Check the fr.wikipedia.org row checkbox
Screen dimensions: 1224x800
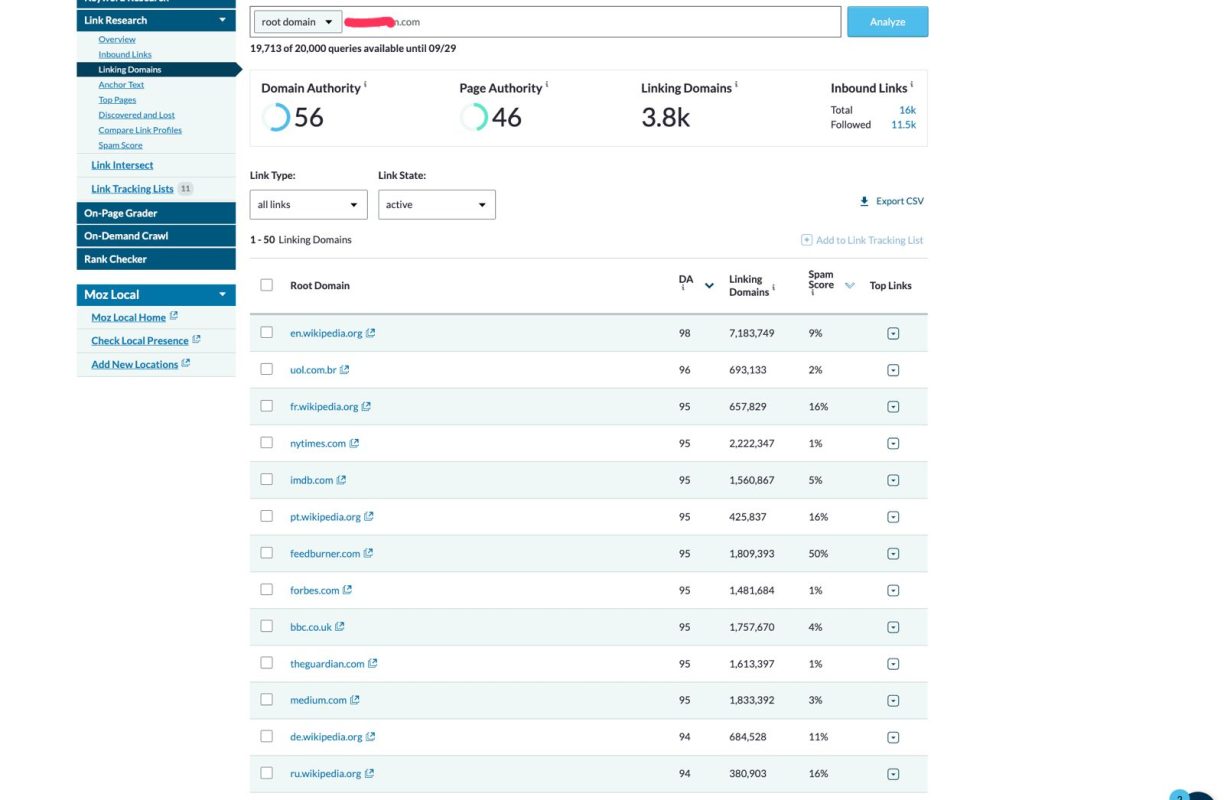pyautogui.click(x=267, y=406)
